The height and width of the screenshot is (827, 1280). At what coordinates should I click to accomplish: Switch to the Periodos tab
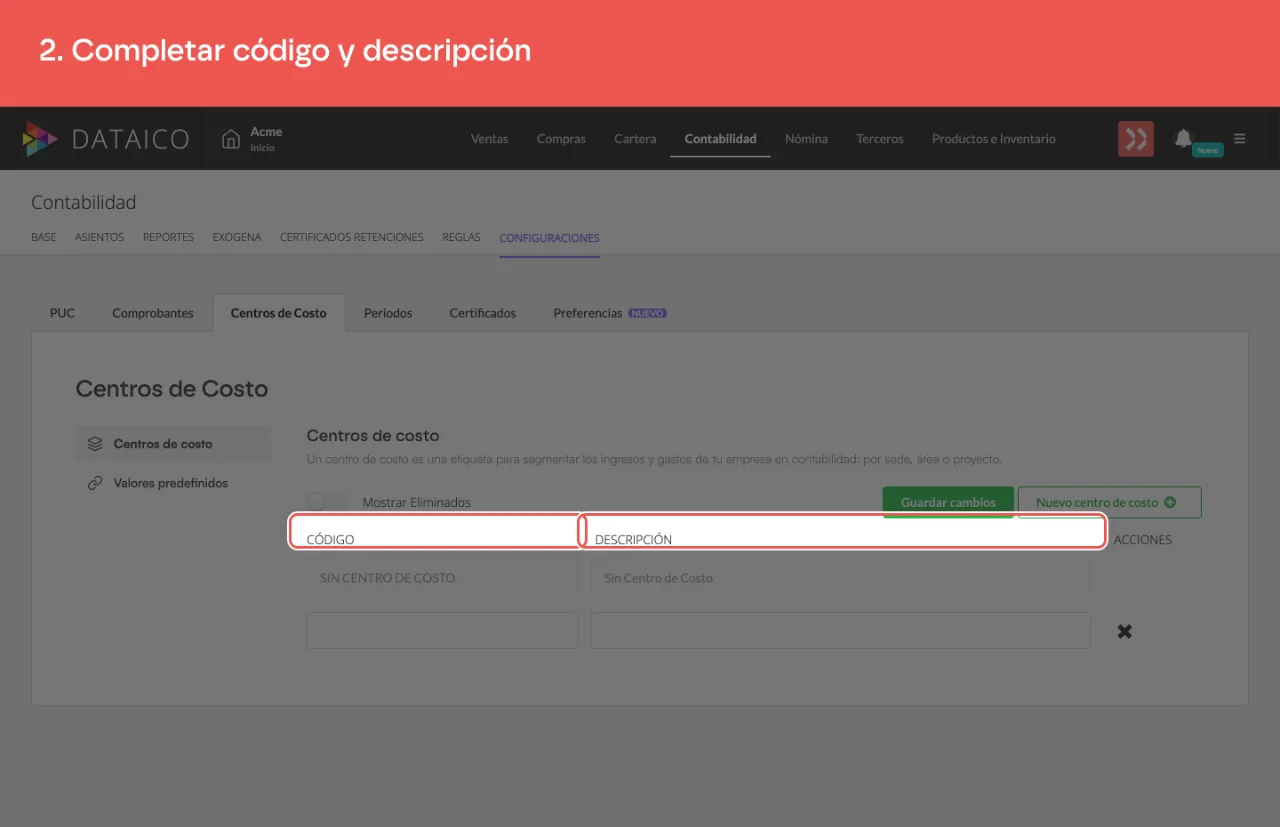388,313
